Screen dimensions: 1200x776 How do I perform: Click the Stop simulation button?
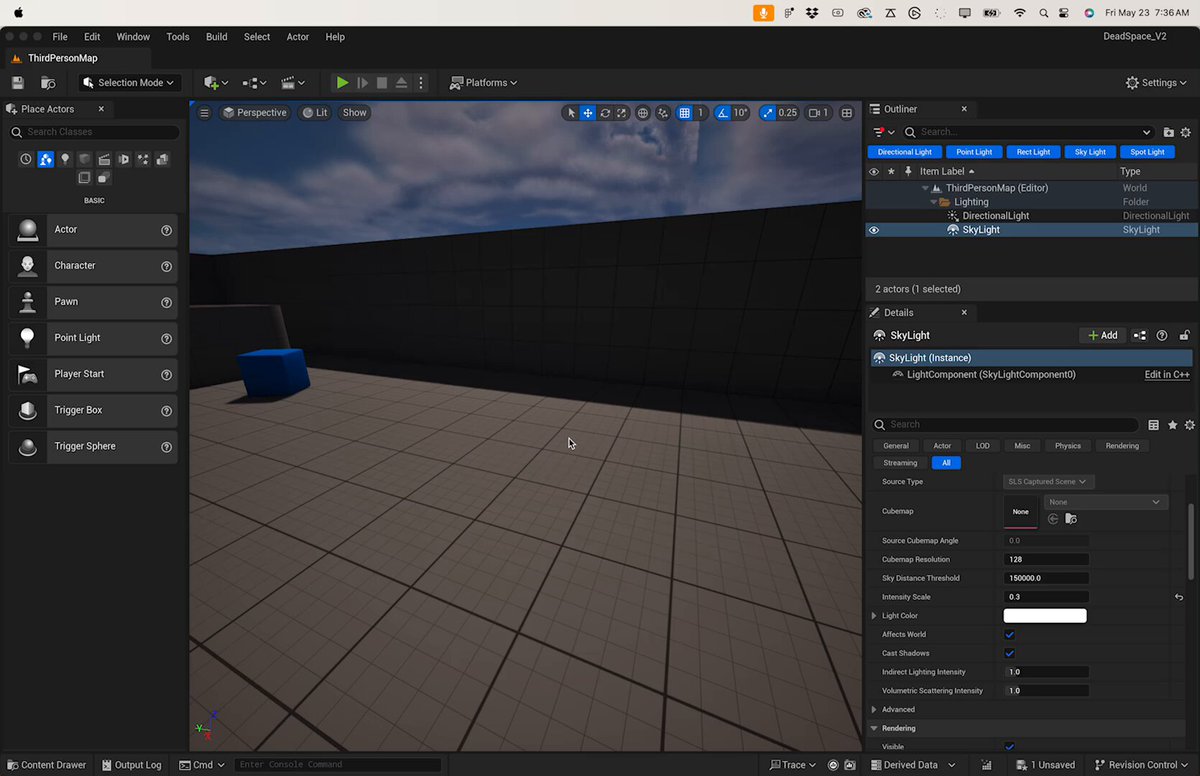[382, 83]
